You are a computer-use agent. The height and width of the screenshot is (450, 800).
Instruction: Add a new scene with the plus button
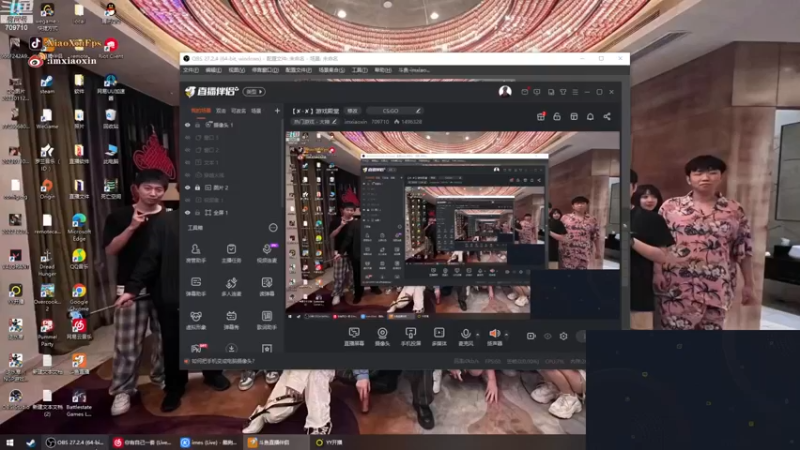tap(277, 111)
